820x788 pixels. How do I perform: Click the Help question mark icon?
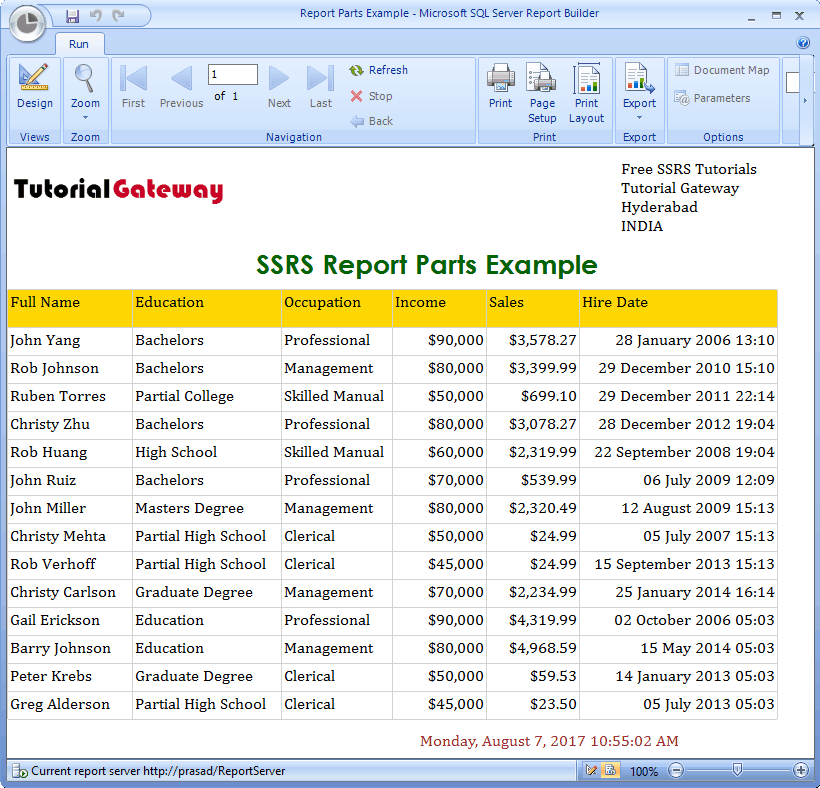click(803, 43)
